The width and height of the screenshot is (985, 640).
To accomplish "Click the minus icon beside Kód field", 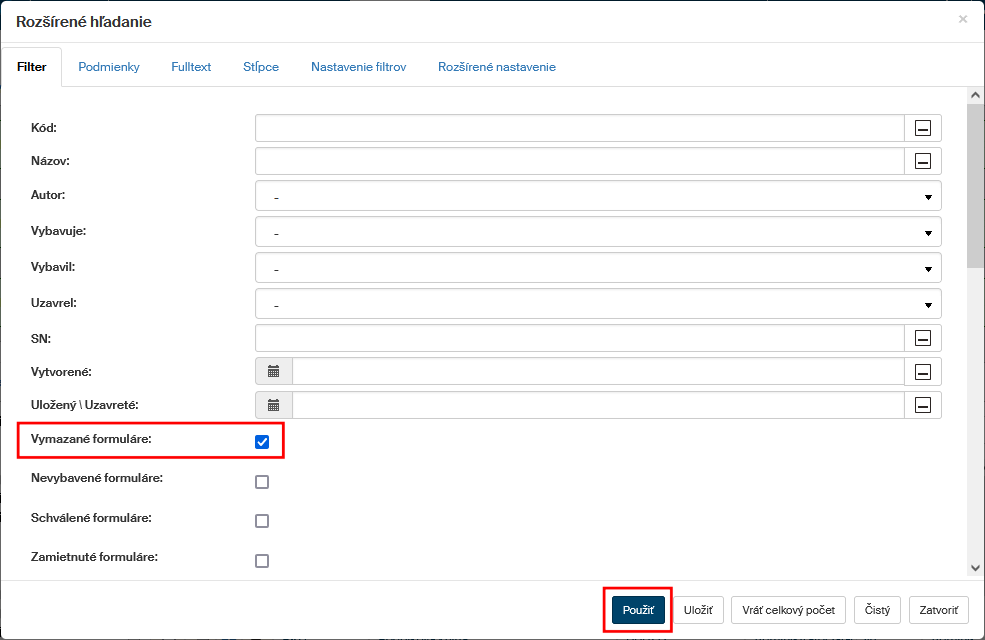I will point(923,128).
